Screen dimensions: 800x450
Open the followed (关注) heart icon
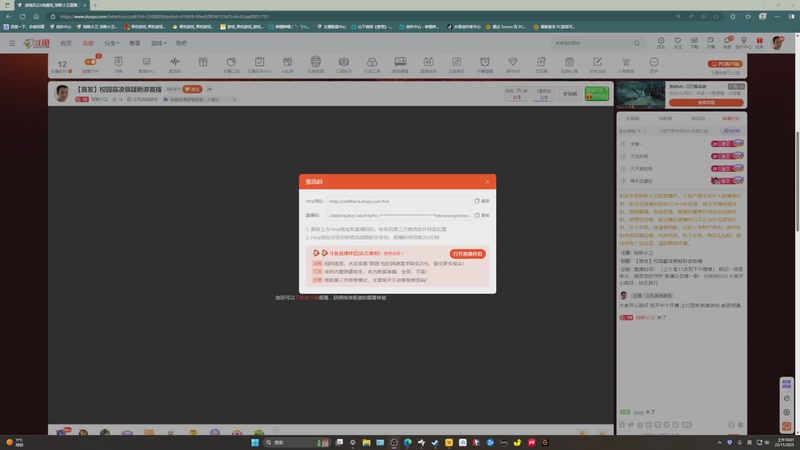(678, 42)
